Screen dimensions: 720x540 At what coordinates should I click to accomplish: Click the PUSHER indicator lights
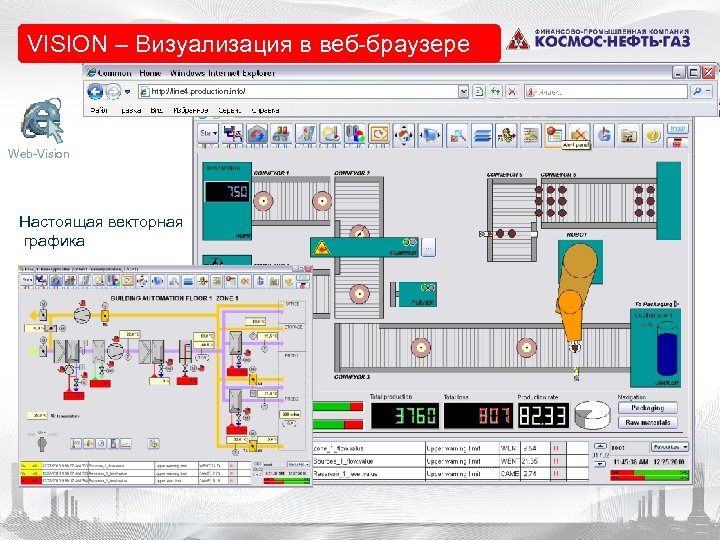pyautogui.click(x=428, y=288)
